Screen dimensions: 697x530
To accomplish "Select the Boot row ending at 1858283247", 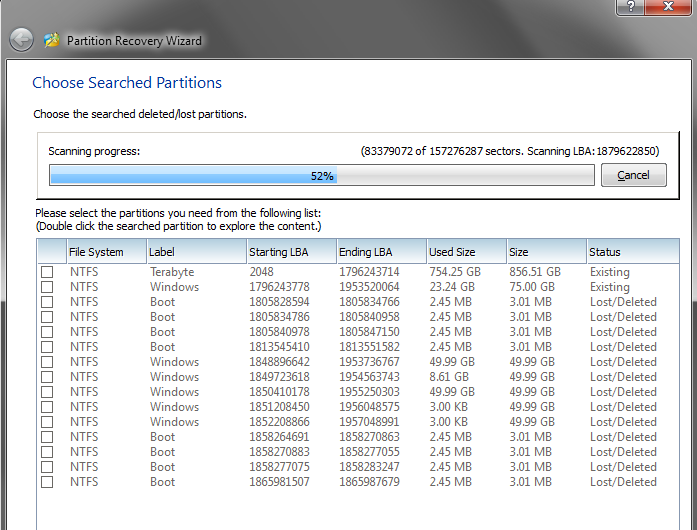I will pyautogui.click(x=358, y=467).
